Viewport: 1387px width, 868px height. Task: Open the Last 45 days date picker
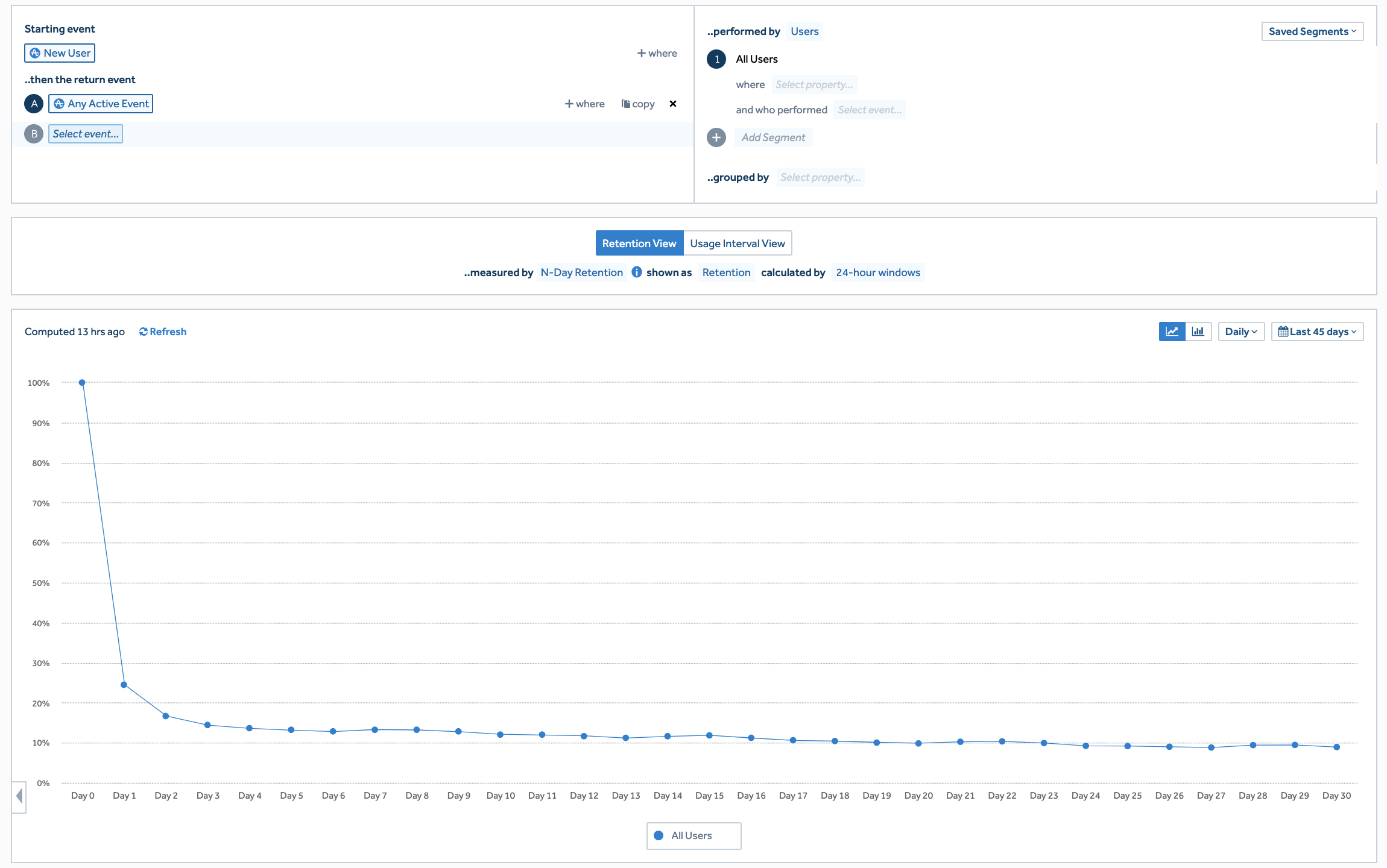[1316, 332]
